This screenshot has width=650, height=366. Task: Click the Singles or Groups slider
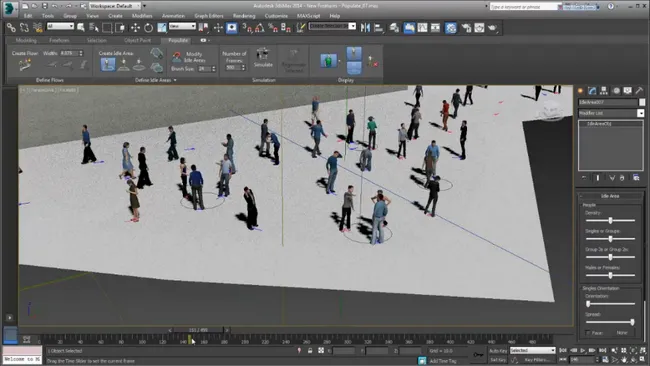(610, 239)
